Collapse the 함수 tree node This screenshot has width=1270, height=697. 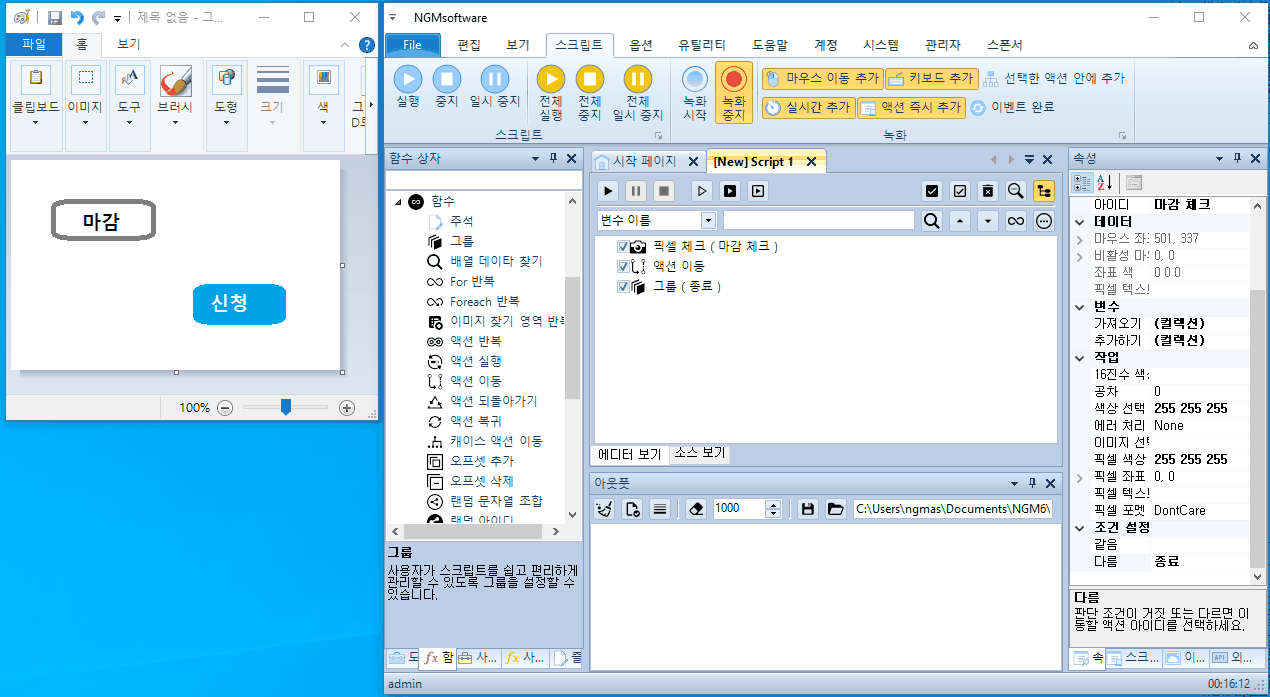(398, 201)
